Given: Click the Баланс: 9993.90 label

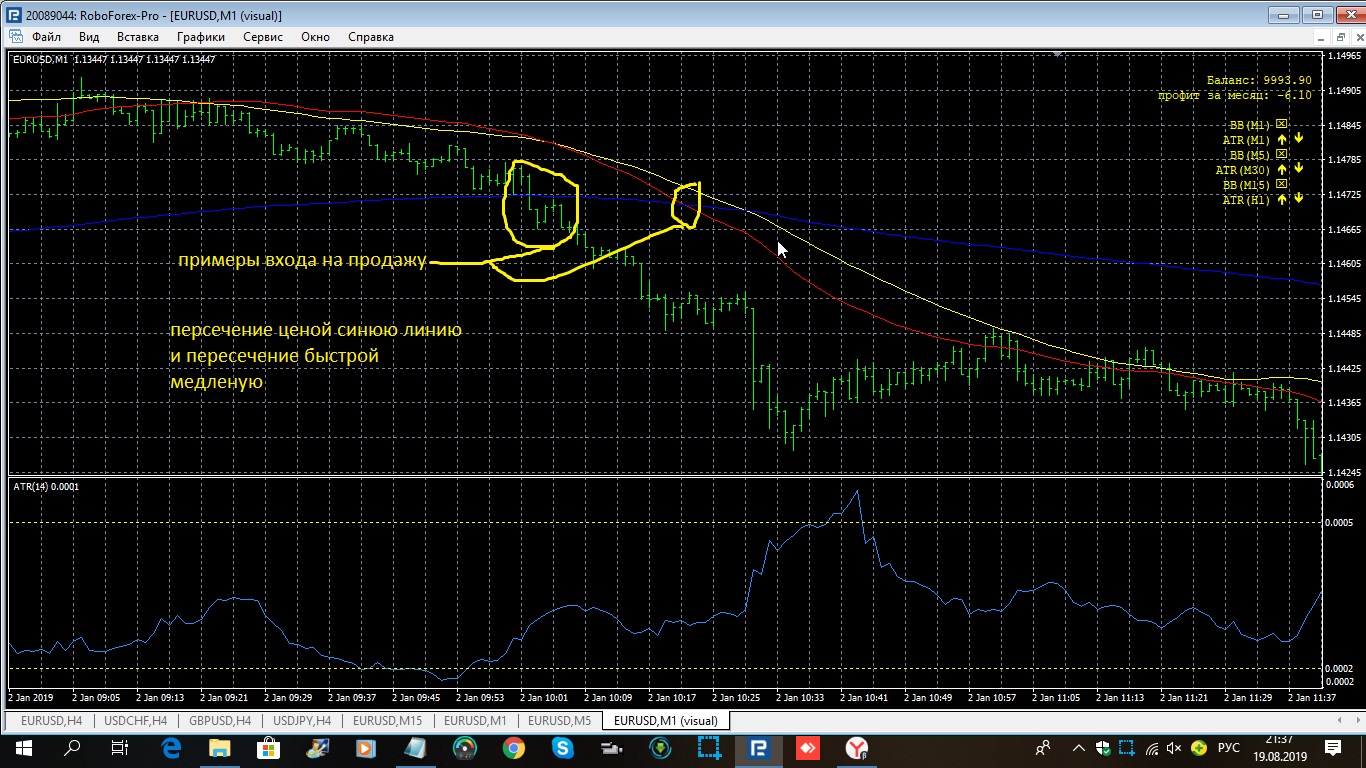Looking at the screenshot, I should click(x=1258, y=79).
